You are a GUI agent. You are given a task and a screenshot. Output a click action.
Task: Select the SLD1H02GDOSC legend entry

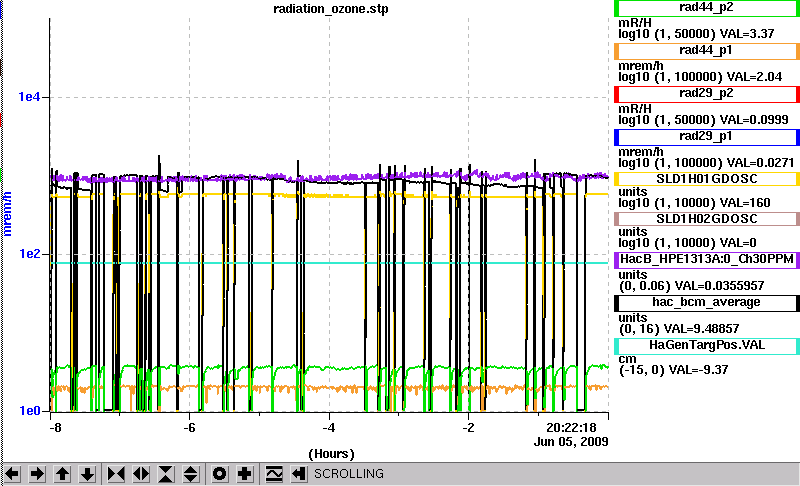point(706,219)
